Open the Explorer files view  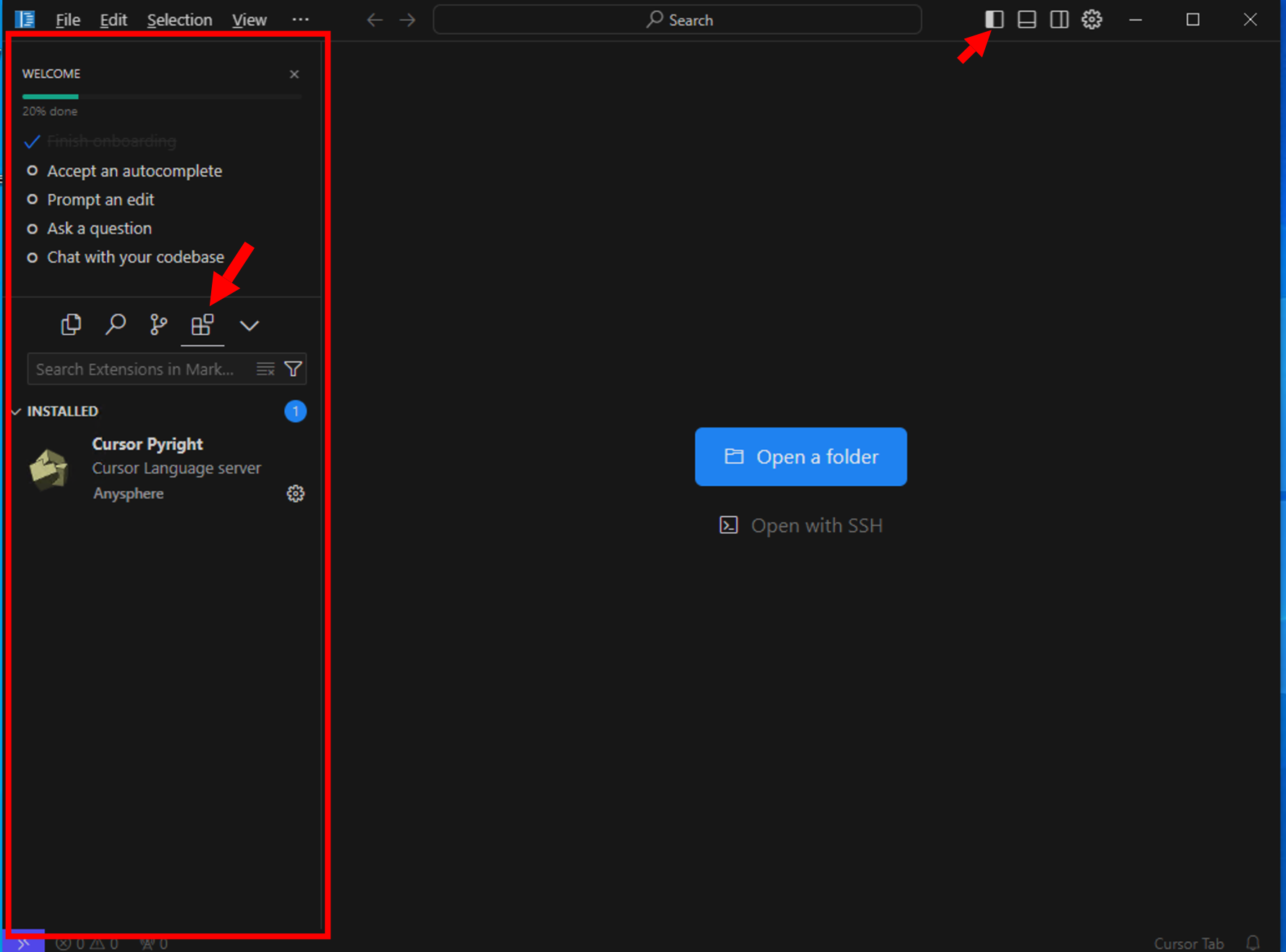(x=71, y=325)
